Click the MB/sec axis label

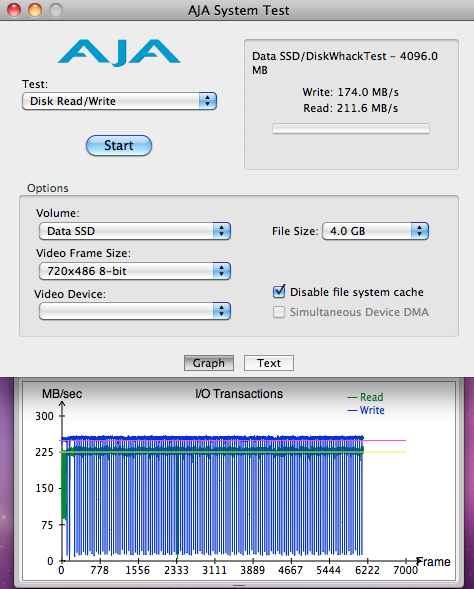[62, 394]
